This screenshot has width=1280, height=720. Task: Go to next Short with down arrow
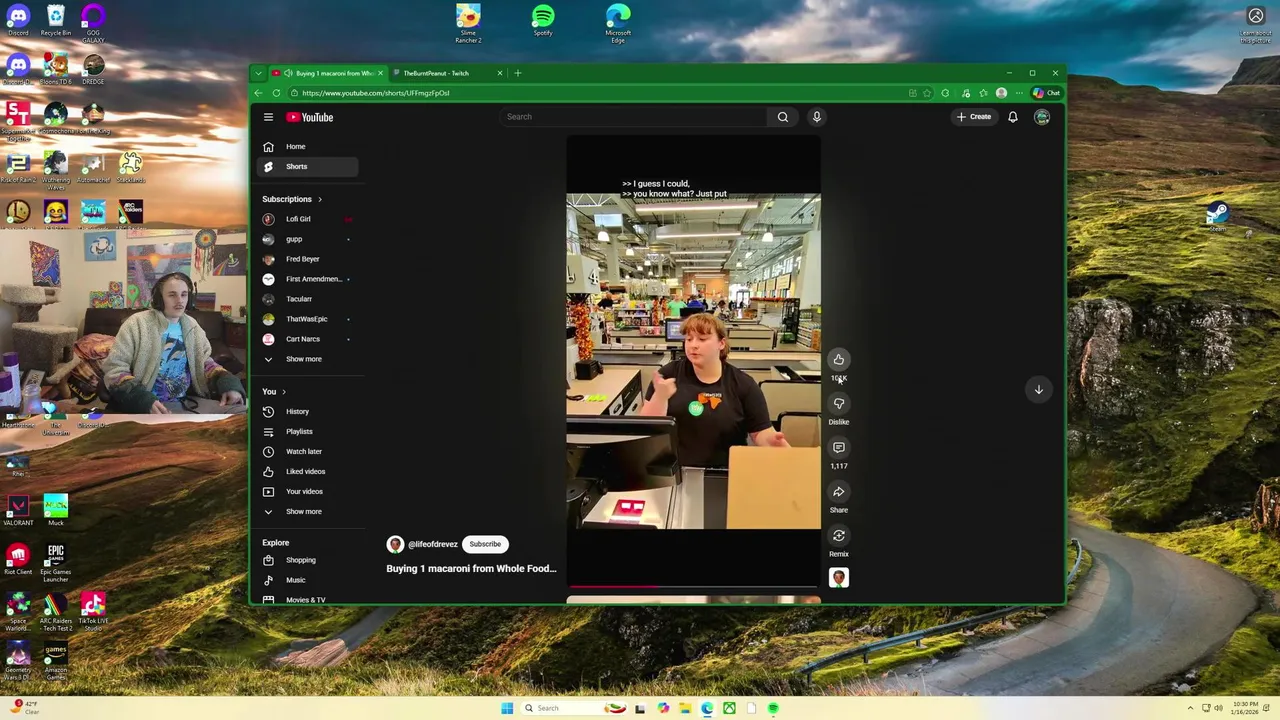click(1038, 390)
